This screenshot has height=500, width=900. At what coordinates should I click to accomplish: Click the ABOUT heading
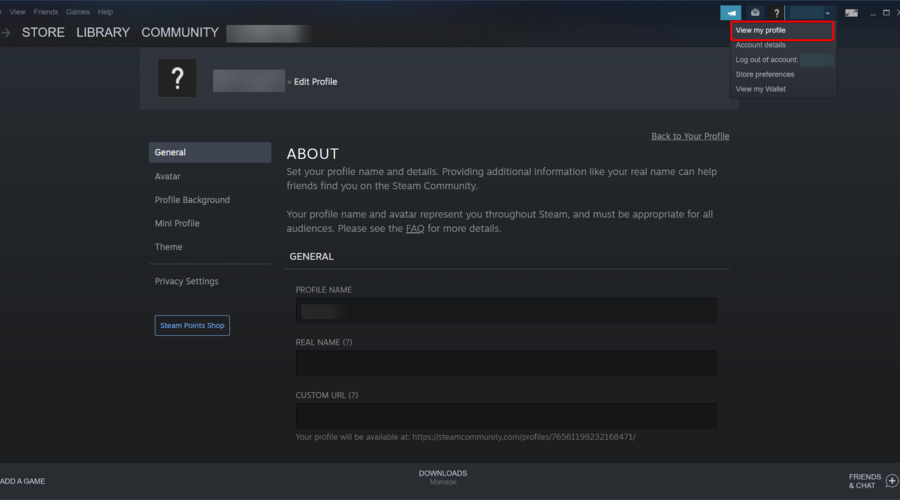pyautogui.click(x=313, y=154)
